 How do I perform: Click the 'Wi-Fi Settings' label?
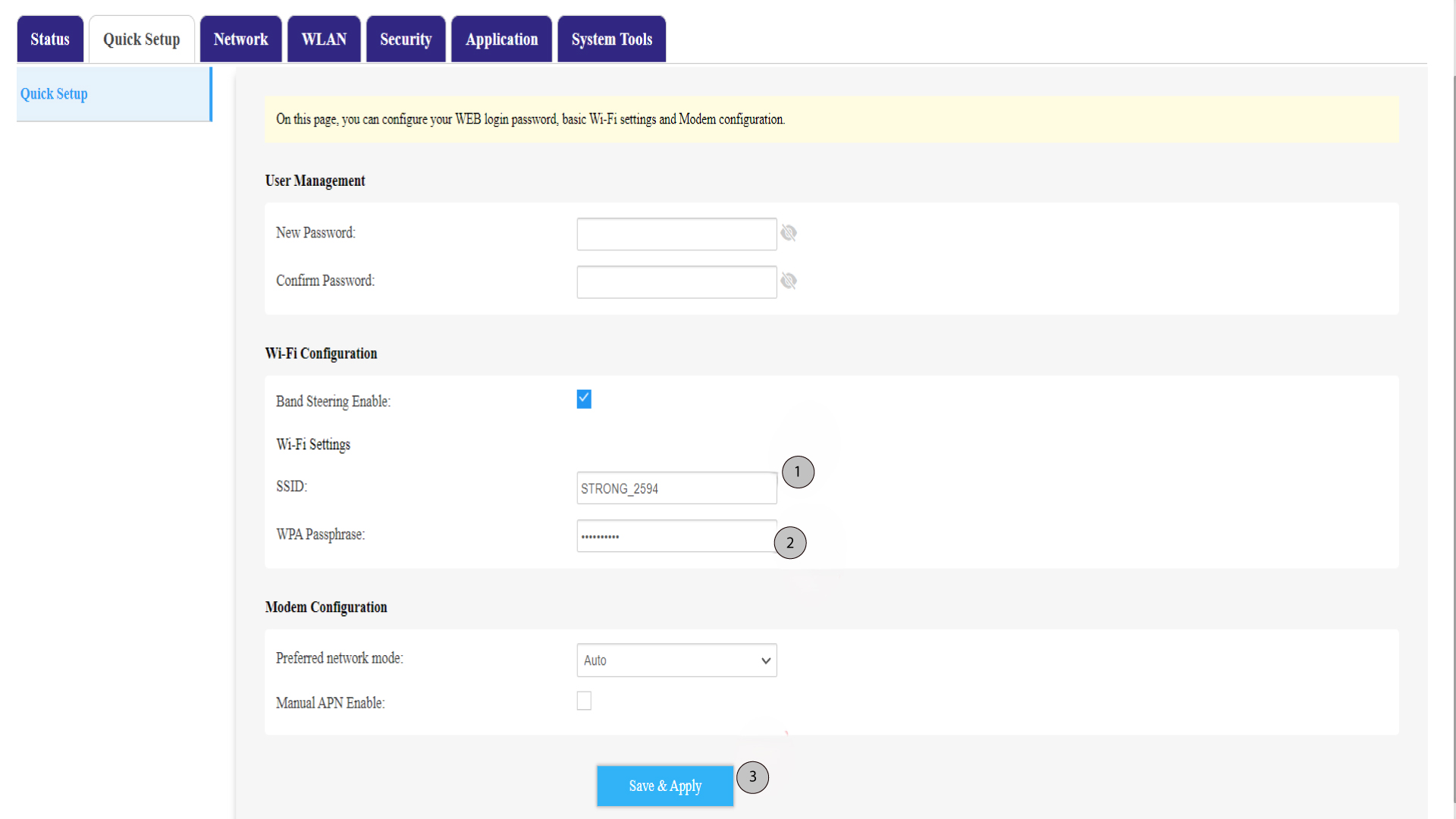[x=313, y=444]
